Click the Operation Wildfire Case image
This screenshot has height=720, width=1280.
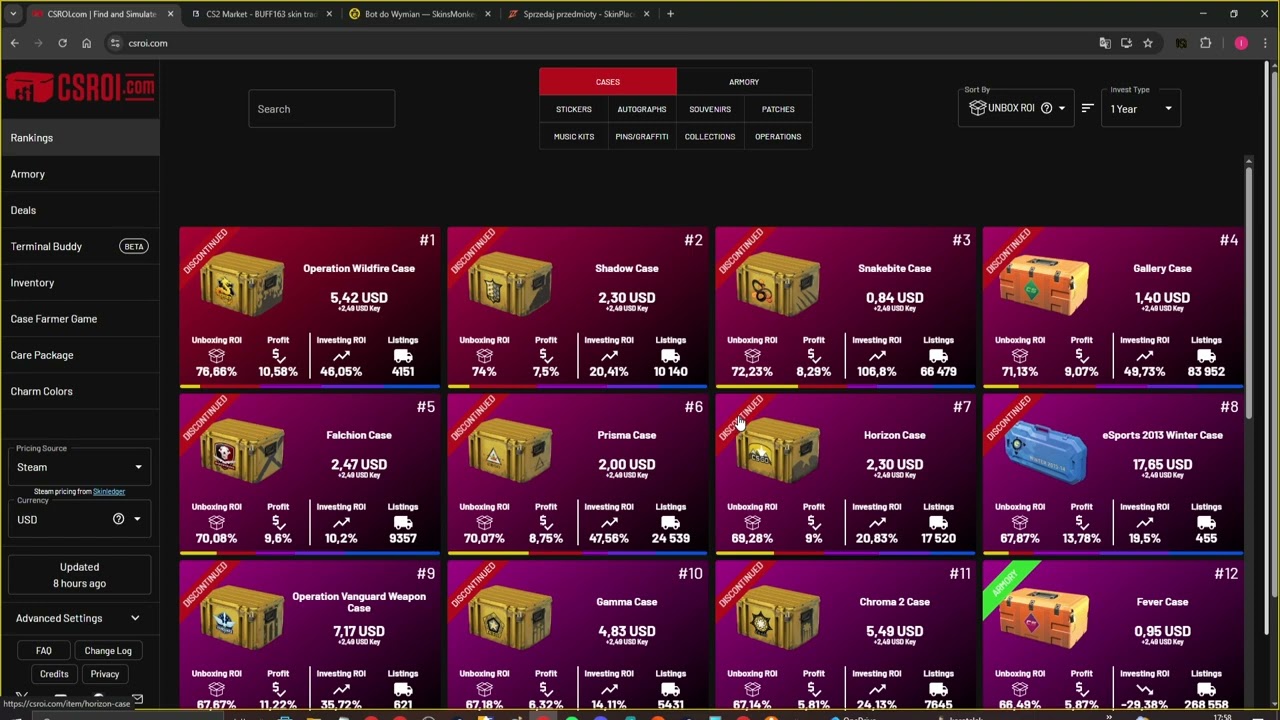pos(240,284)
